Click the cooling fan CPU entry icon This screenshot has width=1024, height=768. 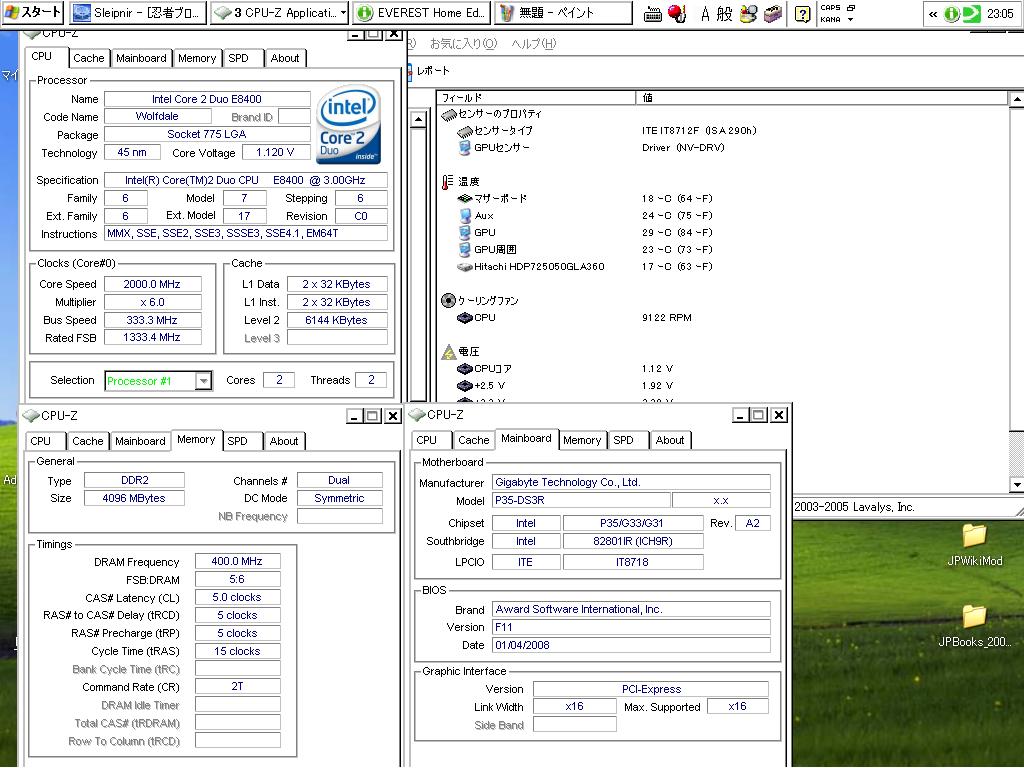tap(465, 318)
